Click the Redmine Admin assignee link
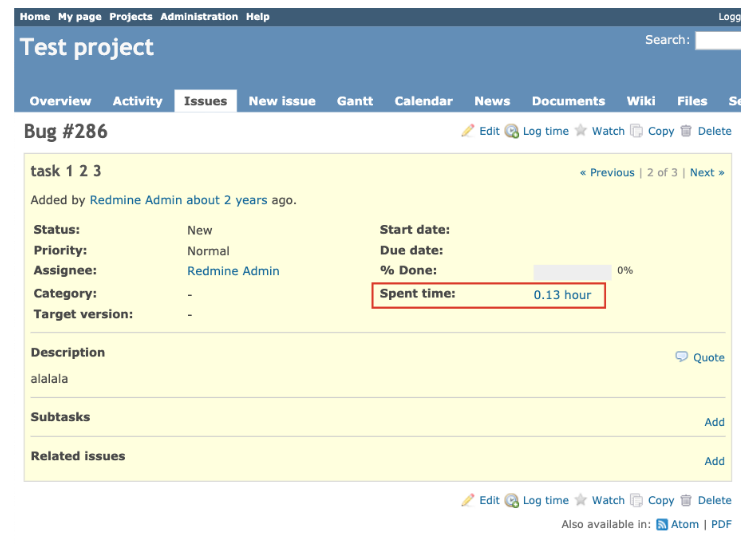The image size is (751, 551). pos(233,271)
